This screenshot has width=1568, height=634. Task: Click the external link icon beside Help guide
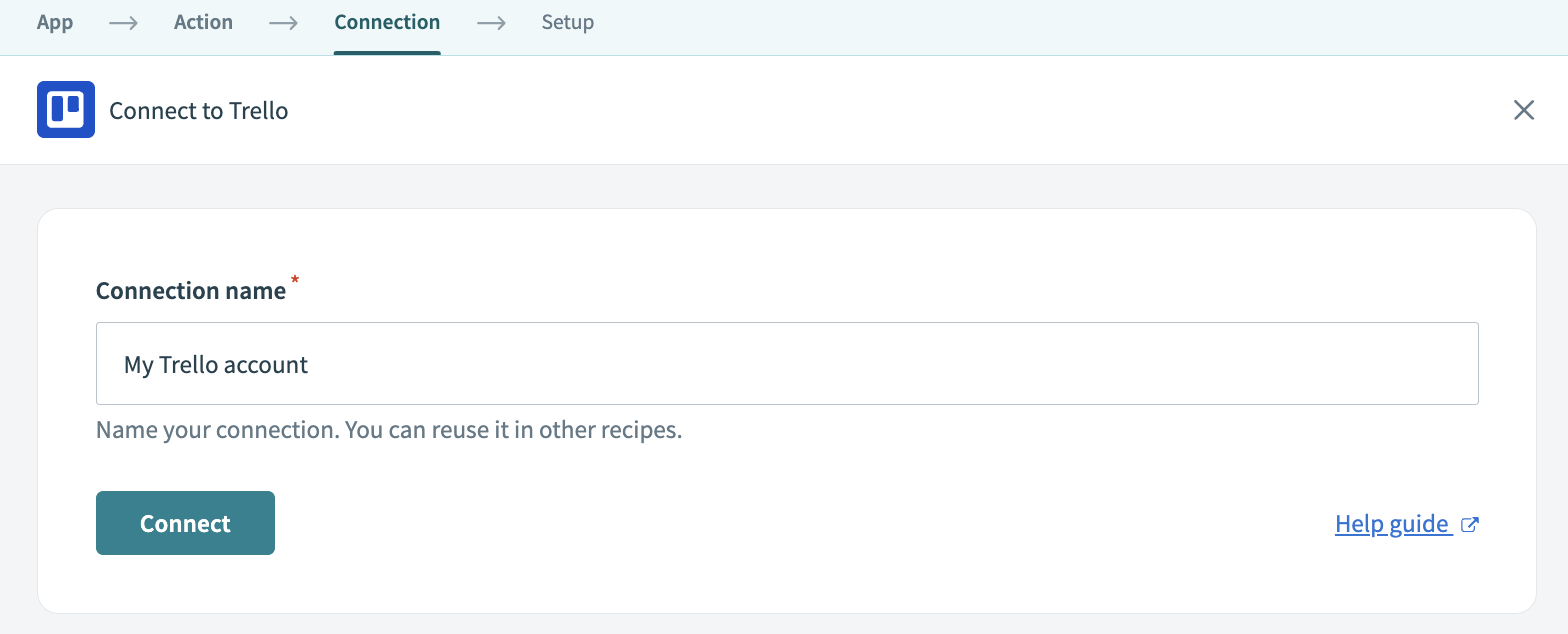pos(1470,523)
